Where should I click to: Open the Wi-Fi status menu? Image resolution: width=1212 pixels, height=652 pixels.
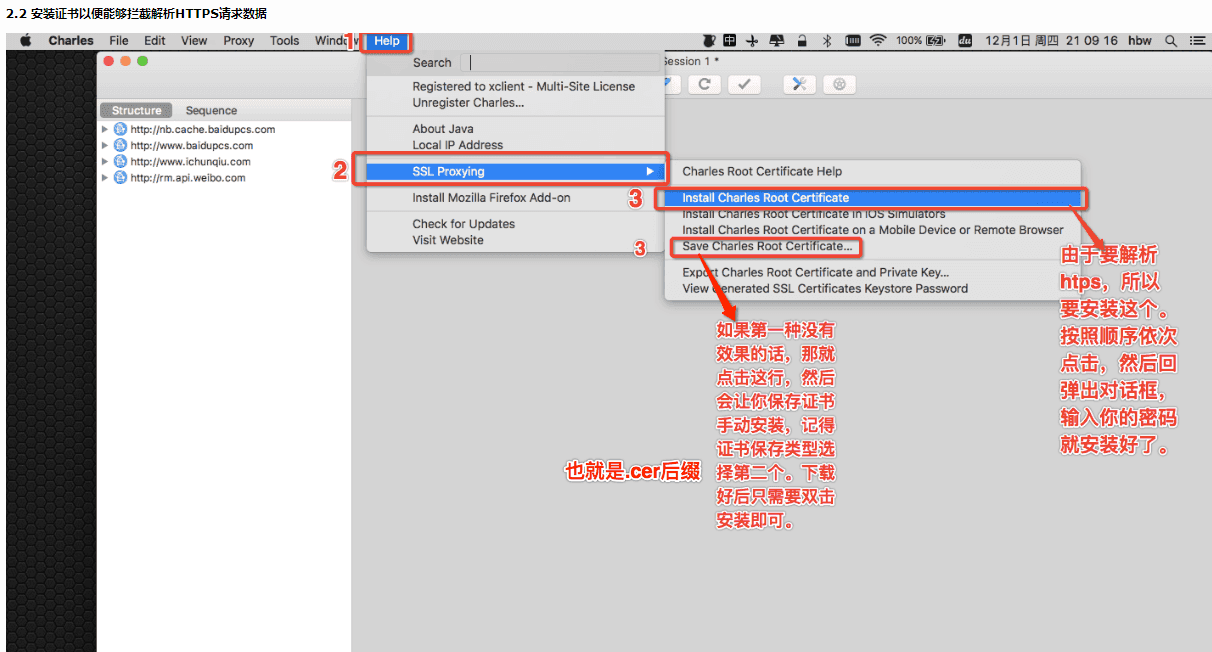[878, 41]
